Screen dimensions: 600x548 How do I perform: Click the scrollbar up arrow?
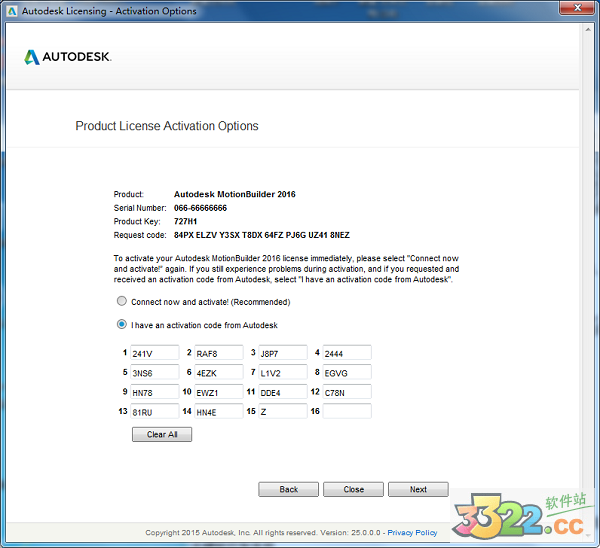588,30
